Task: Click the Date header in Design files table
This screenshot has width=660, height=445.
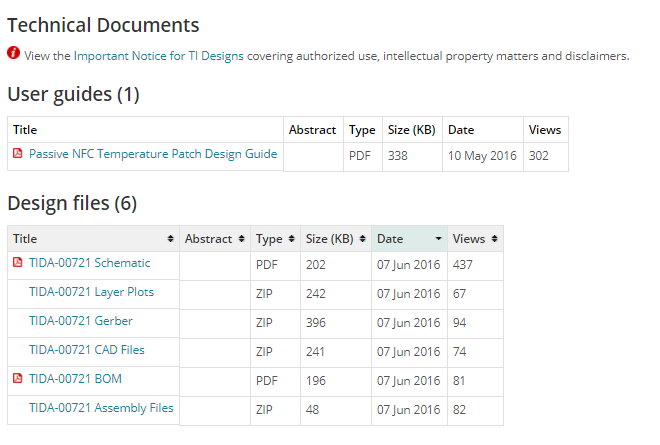Action: [x=390, y=239]
